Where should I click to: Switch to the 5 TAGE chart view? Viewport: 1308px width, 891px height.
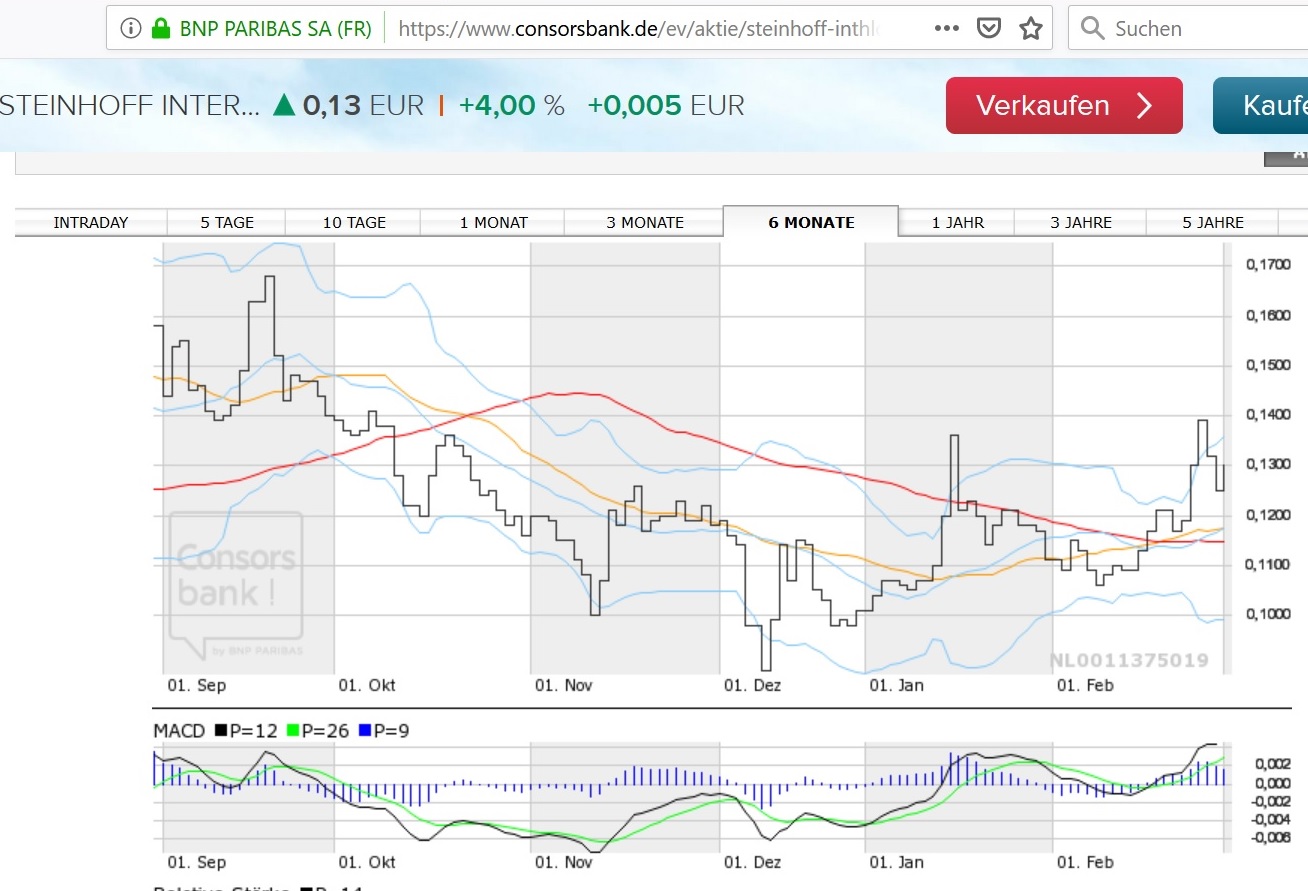(x=226, y=222)
